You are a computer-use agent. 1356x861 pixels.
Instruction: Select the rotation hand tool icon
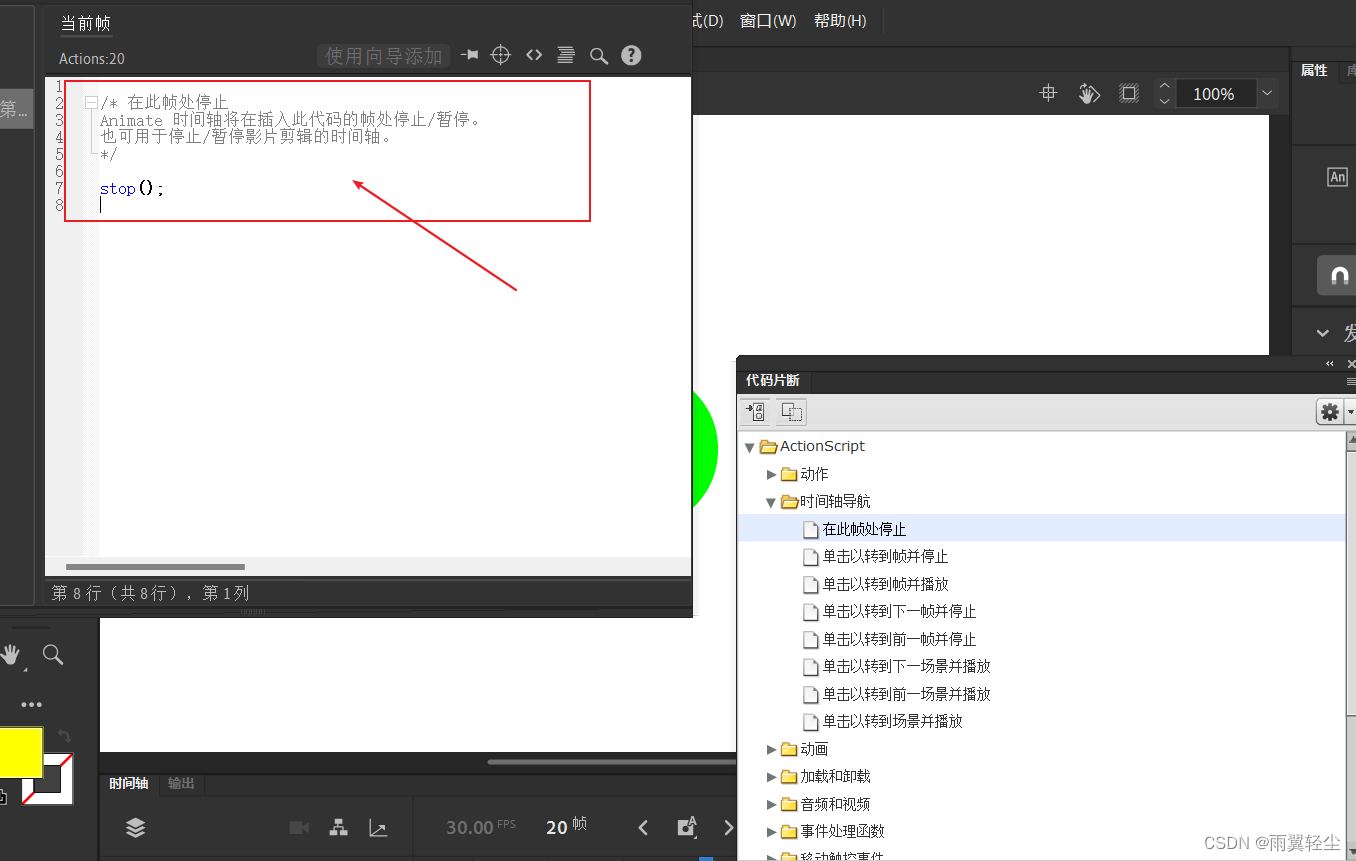(x=1089, y=93)
